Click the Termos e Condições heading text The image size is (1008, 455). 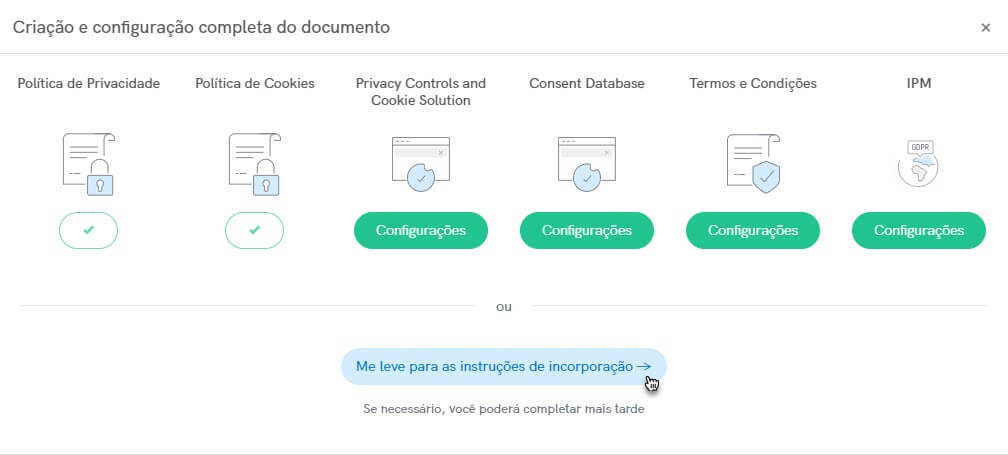753,84
